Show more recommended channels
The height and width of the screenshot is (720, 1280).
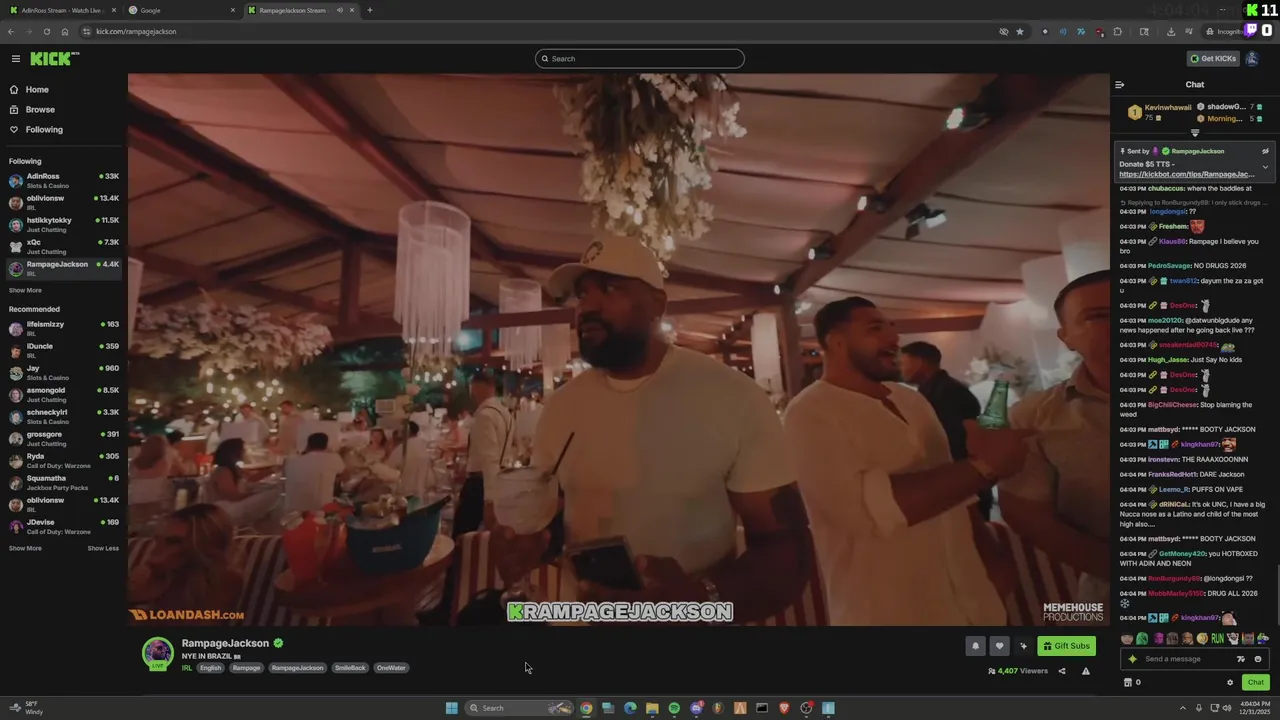(25, 548)
